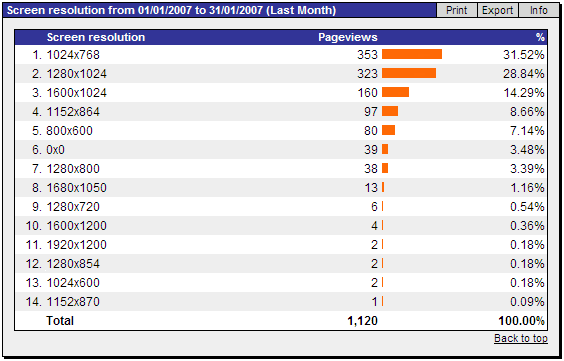Image resolution: width=564 pixels, height=361 pixels.
Task: Follow the Back to top link
Action: tap(520, 338)
